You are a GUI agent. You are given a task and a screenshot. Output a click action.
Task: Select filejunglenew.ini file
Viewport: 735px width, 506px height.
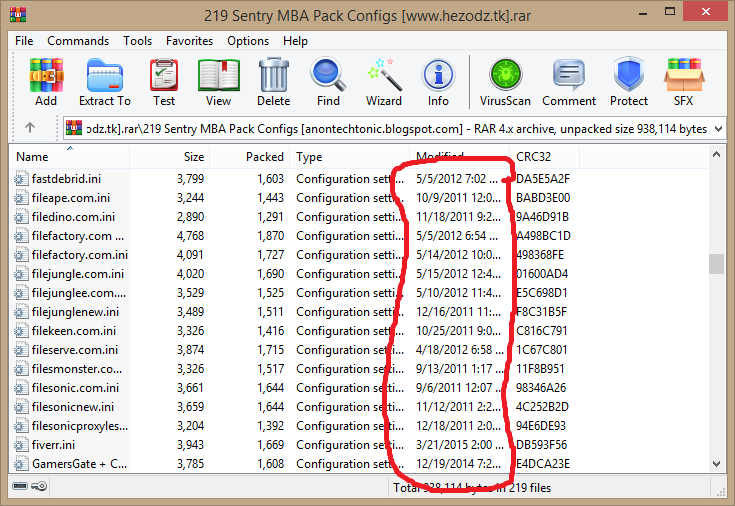click(75, 312)
